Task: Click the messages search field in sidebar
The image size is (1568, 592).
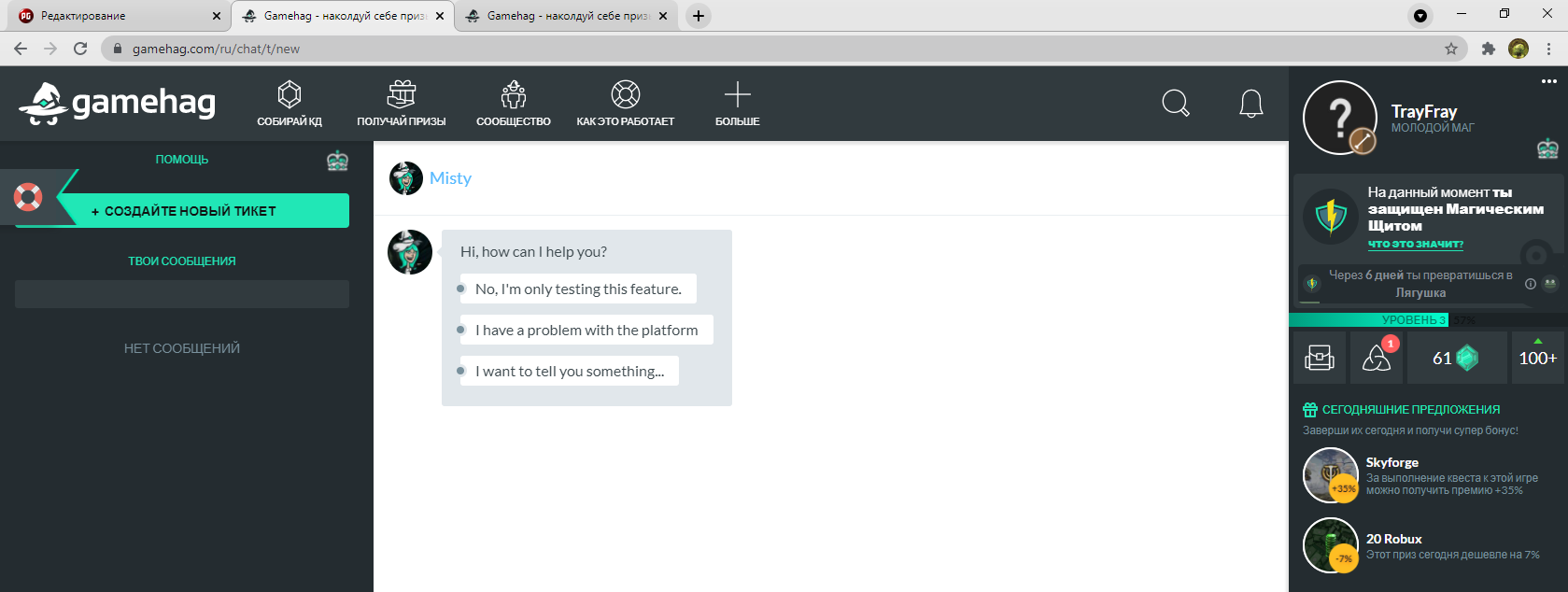Action: tap(182, 294)
